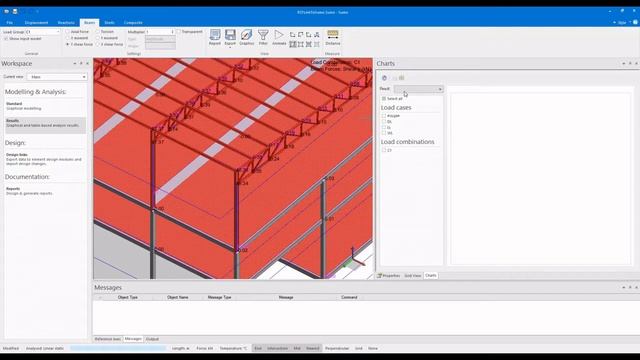640x360 pixels.
Task: Click the axis orientation gizmo in the 3D view
Action: pos(354,258)
